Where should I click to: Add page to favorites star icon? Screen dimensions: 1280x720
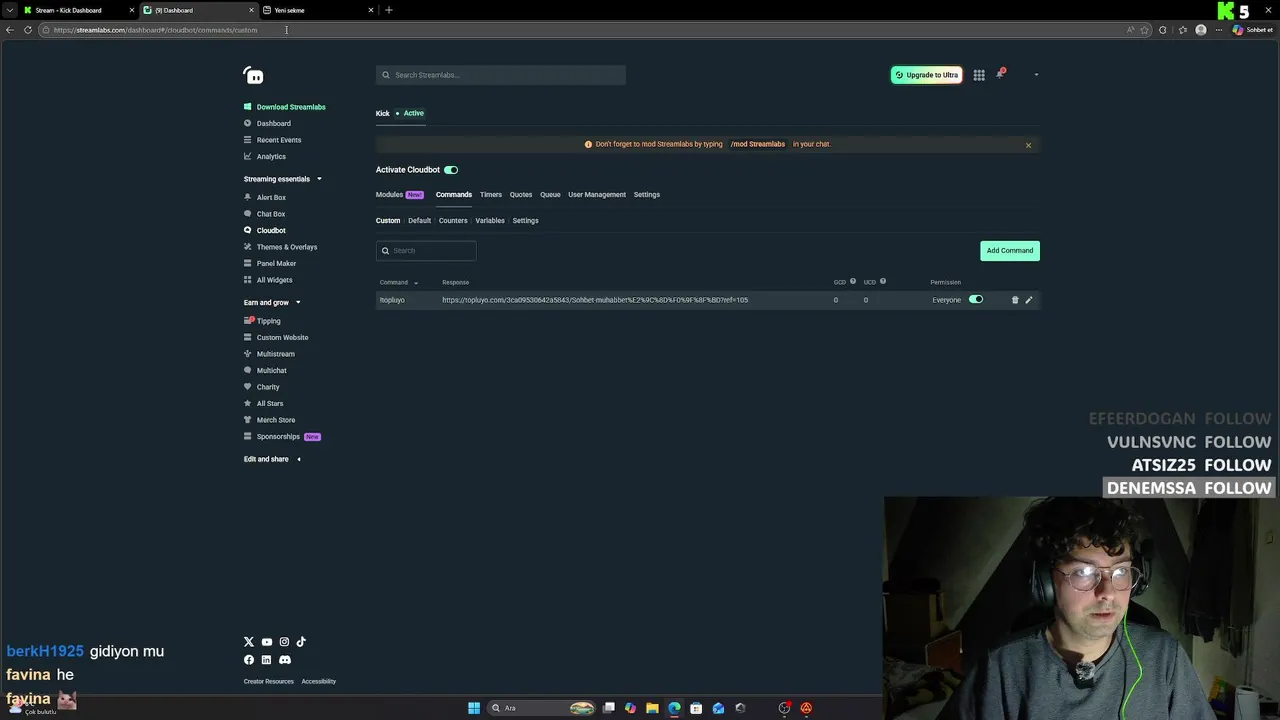1145,30
